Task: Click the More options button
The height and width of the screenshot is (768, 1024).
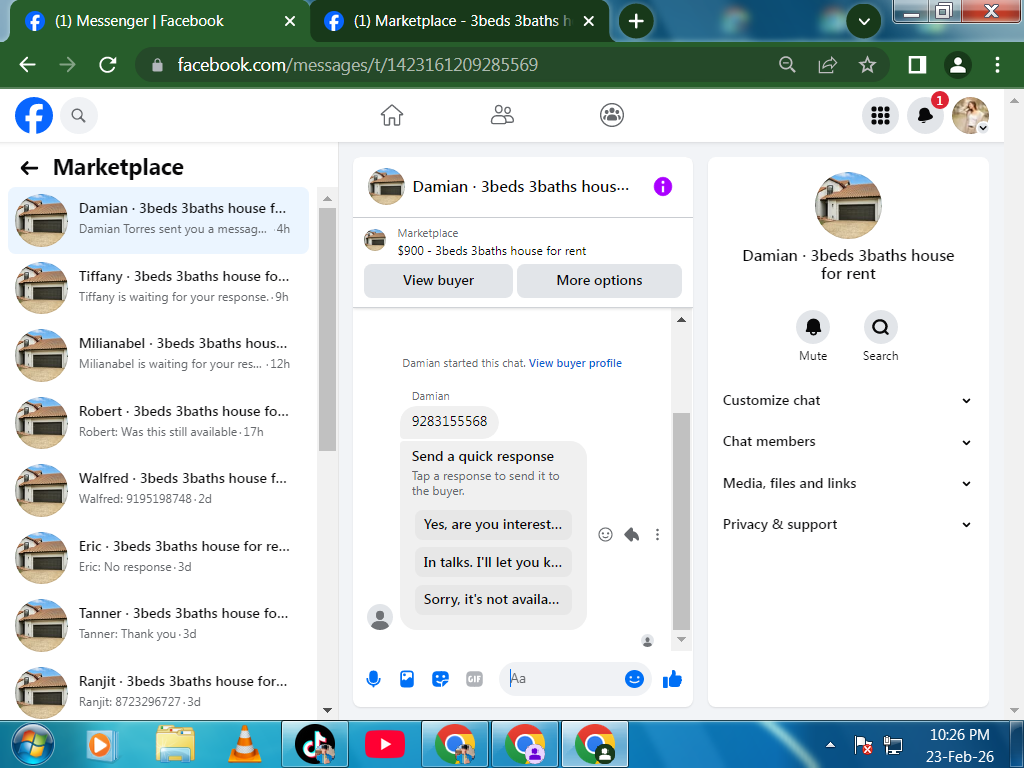Action: [x=600, y=281]
